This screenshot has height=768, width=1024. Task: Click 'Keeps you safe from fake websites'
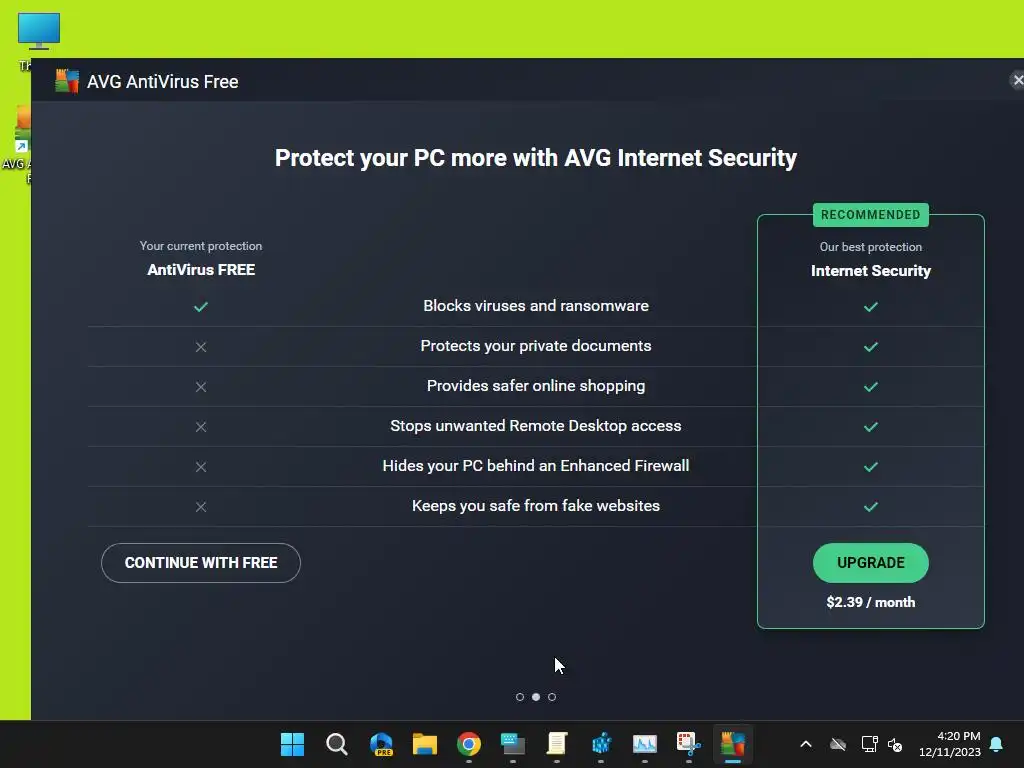click(536, 505)
